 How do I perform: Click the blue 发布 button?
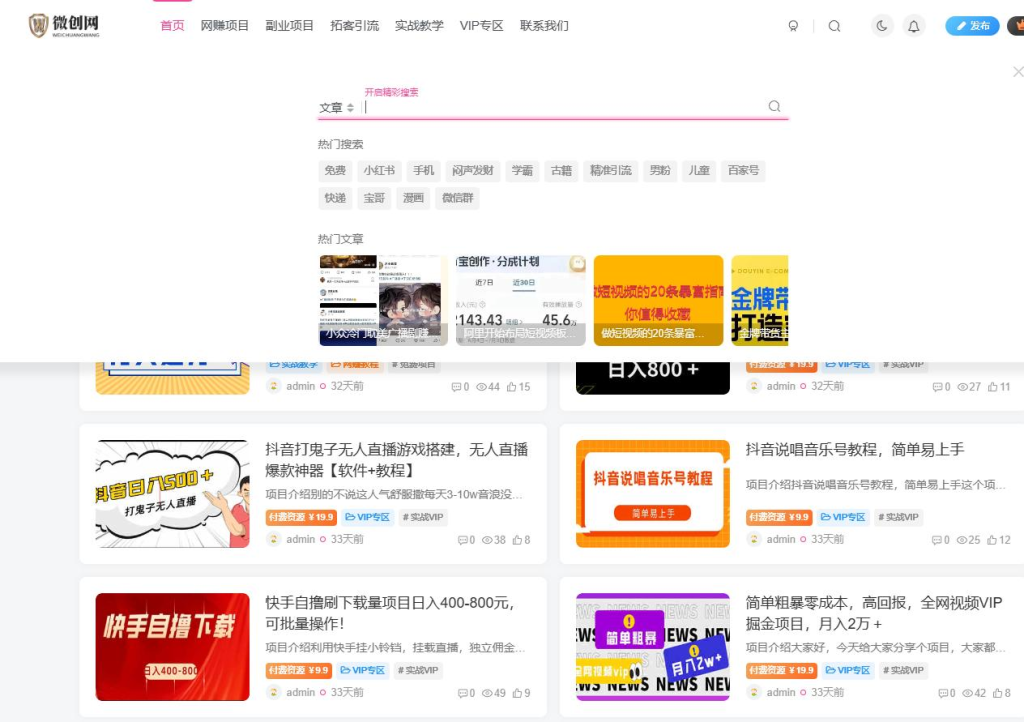972,25
